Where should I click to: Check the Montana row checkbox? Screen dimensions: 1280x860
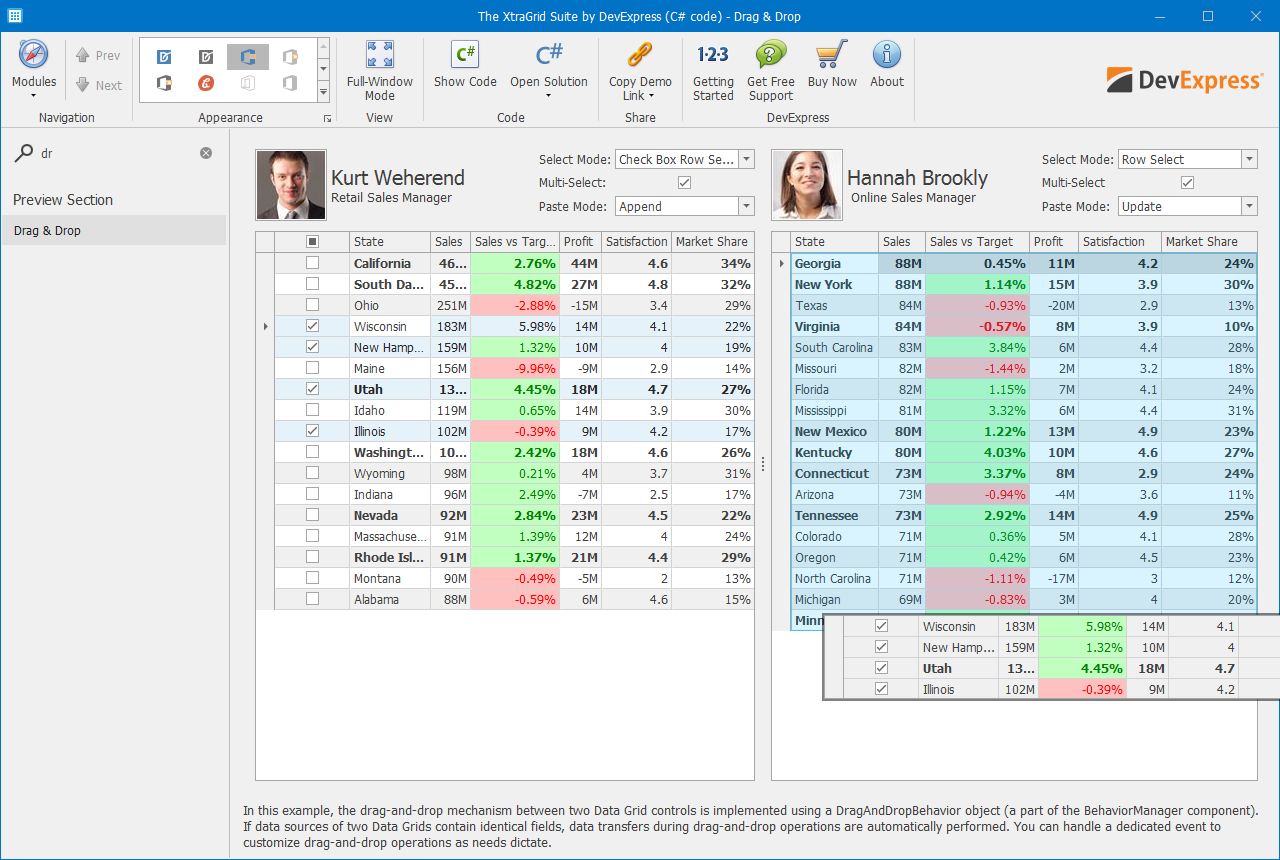(313, 578)
